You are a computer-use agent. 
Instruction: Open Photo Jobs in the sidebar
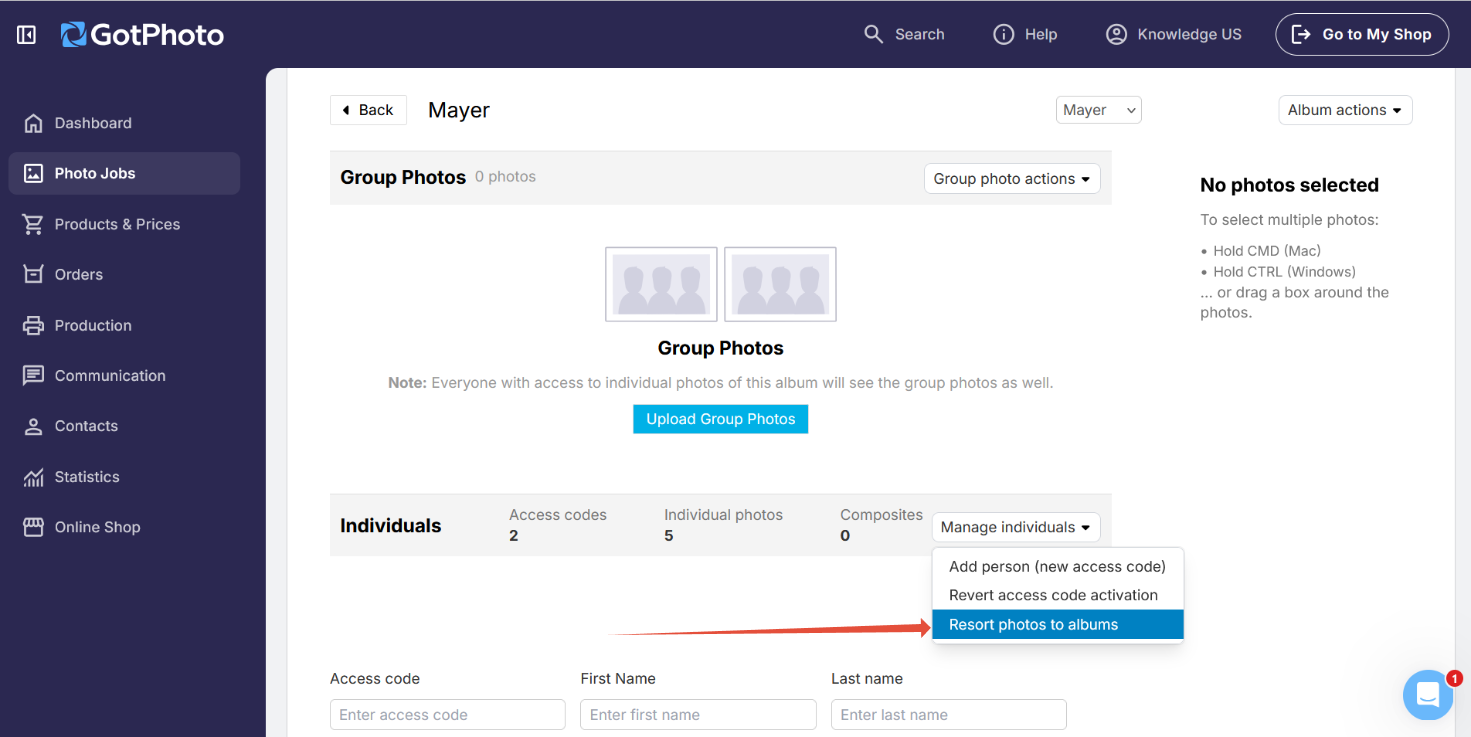click(x=124, y=173)
